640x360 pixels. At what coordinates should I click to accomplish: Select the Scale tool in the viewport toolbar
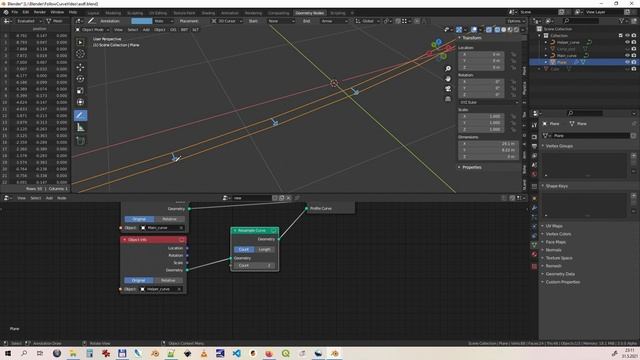point(80,91)
